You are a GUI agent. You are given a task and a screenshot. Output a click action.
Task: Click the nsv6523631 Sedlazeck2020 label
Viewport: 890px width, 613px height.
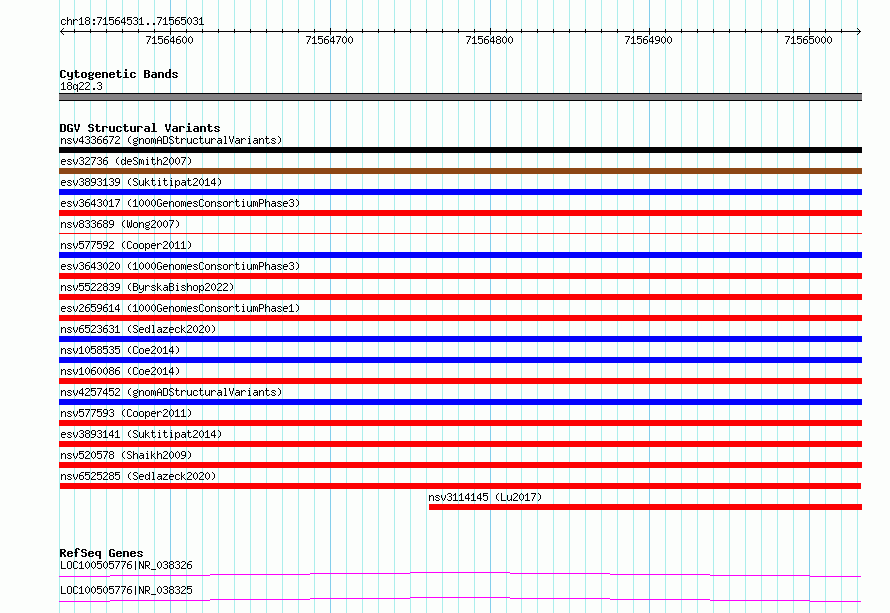pyautogui.click(x=138, y=329)
